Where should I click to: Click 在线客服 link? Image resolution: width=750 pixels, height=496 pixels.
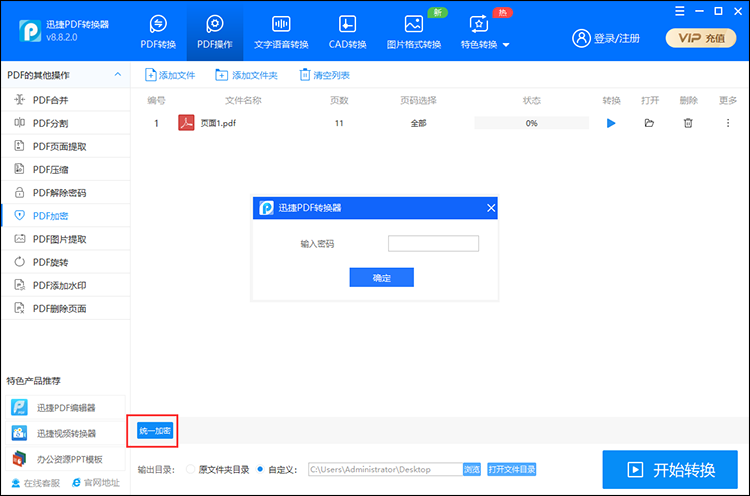pos(35,483)
